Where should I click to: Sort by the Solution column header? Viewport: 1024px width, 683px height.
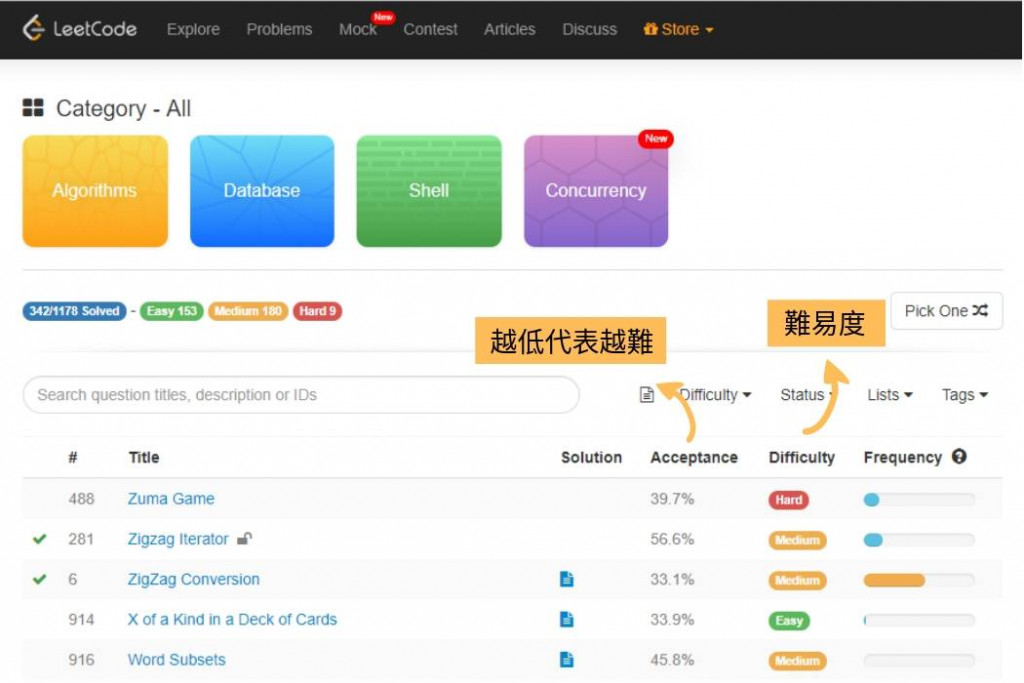pyautogui.click(x=591, y=457)
